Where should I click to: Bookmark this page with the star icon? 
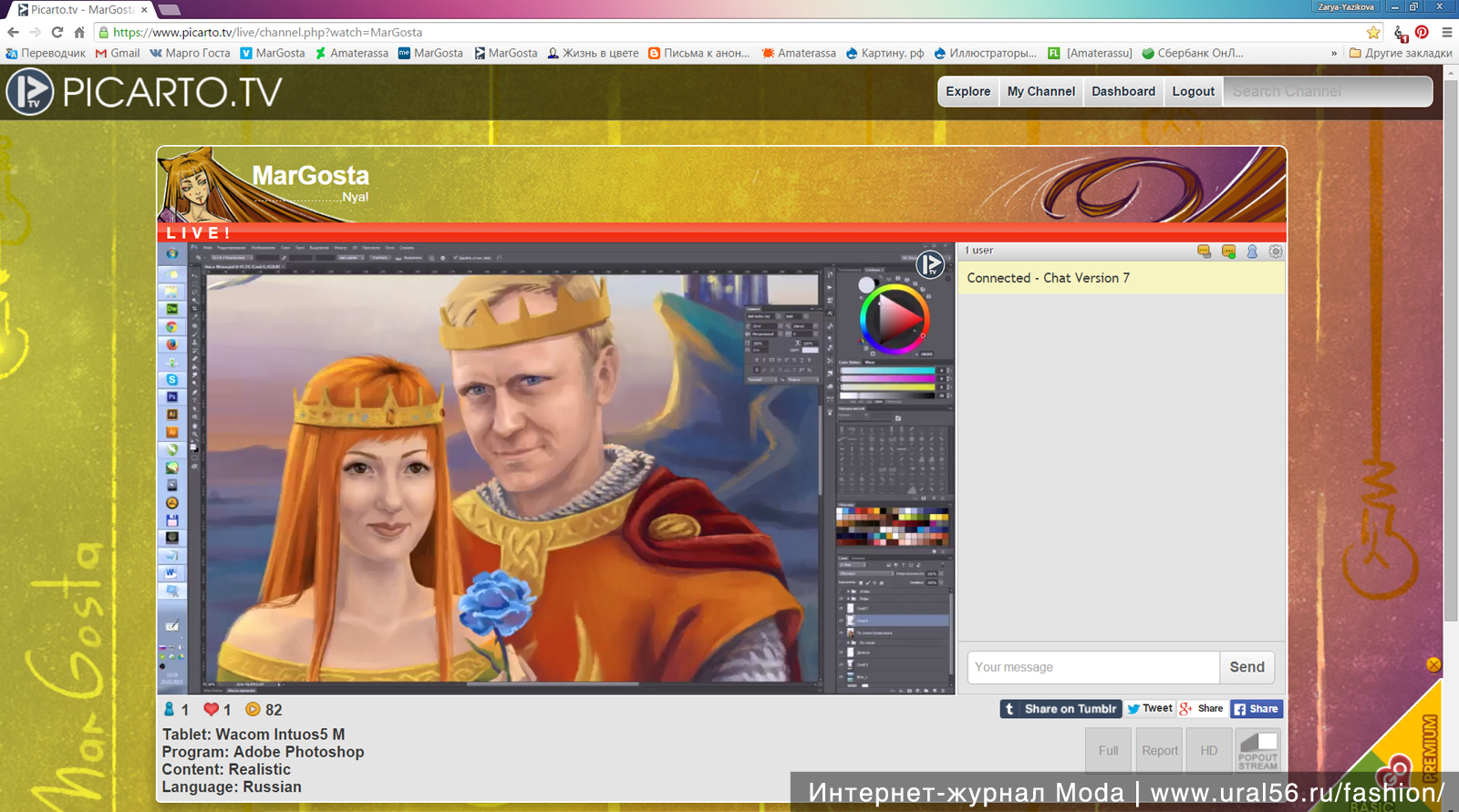(x=1373, y=32)
